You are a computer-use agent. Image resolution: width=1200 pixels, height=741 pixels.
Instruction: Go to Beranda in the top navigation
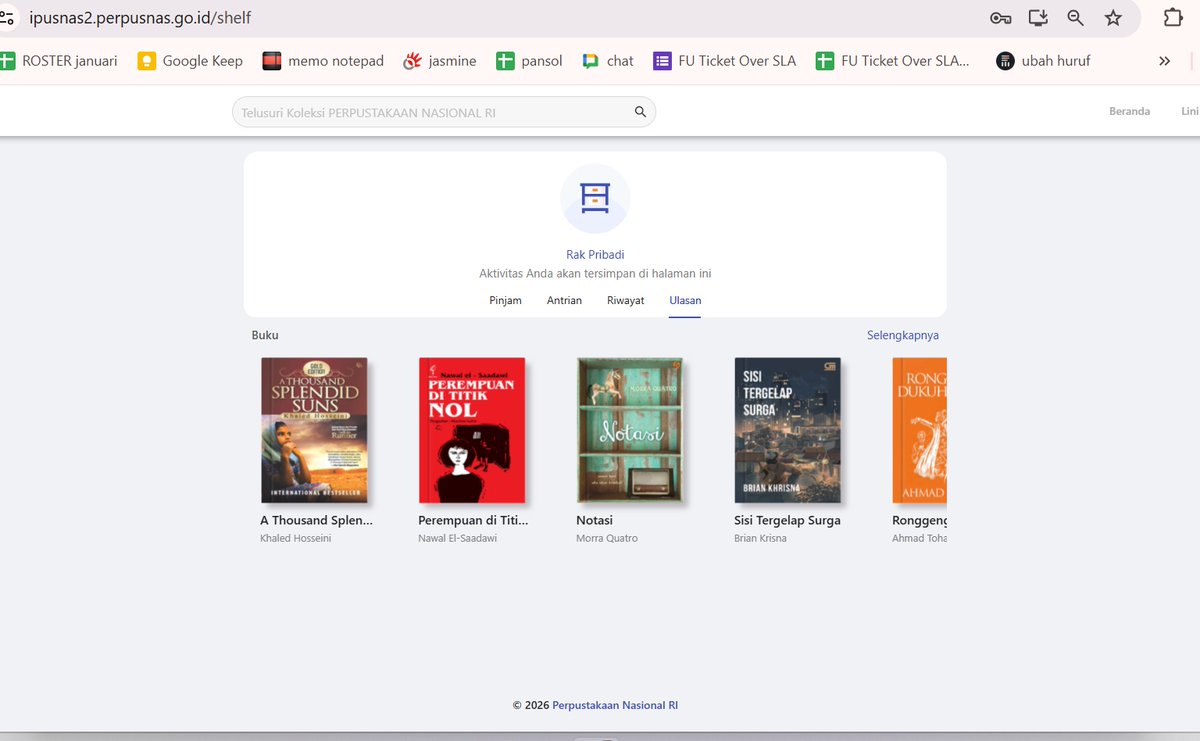[x=1129, y=111]
